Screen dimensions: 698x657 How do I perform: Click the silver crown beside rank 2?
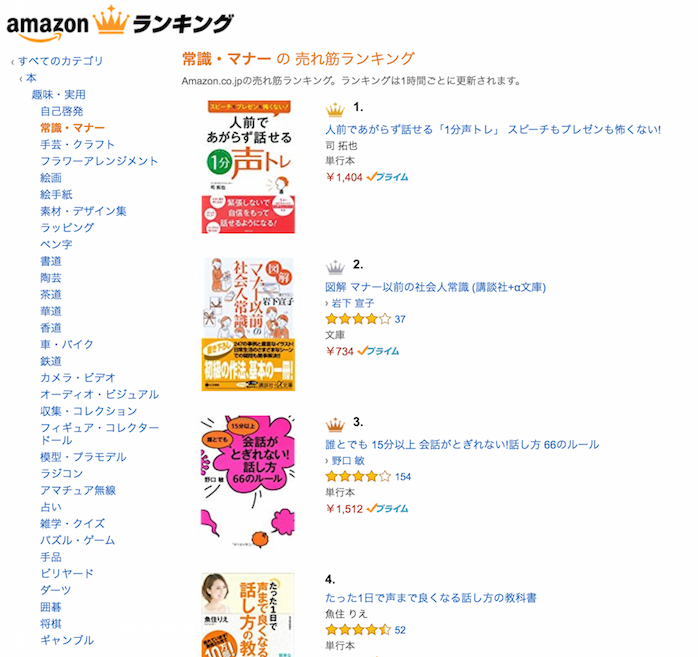(x=335, y=266)
